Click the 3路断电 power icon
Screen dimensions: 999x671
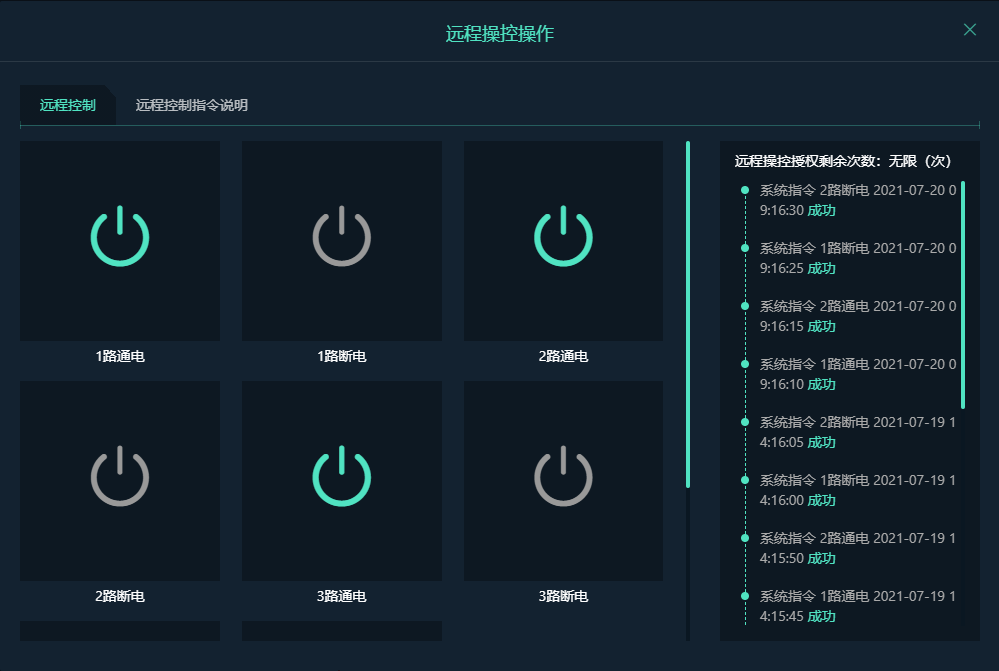562,478
